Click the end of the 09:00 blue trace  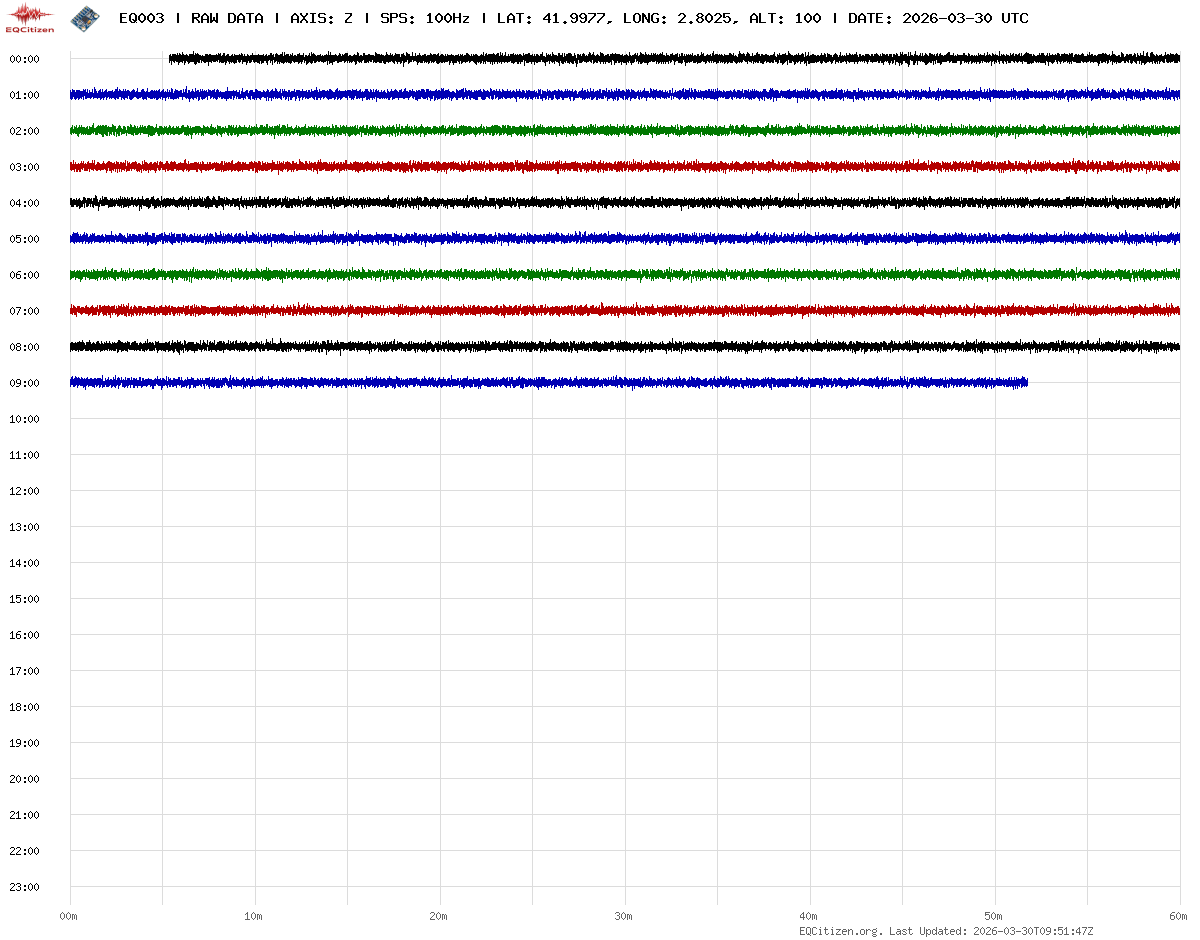(1025, 382)
